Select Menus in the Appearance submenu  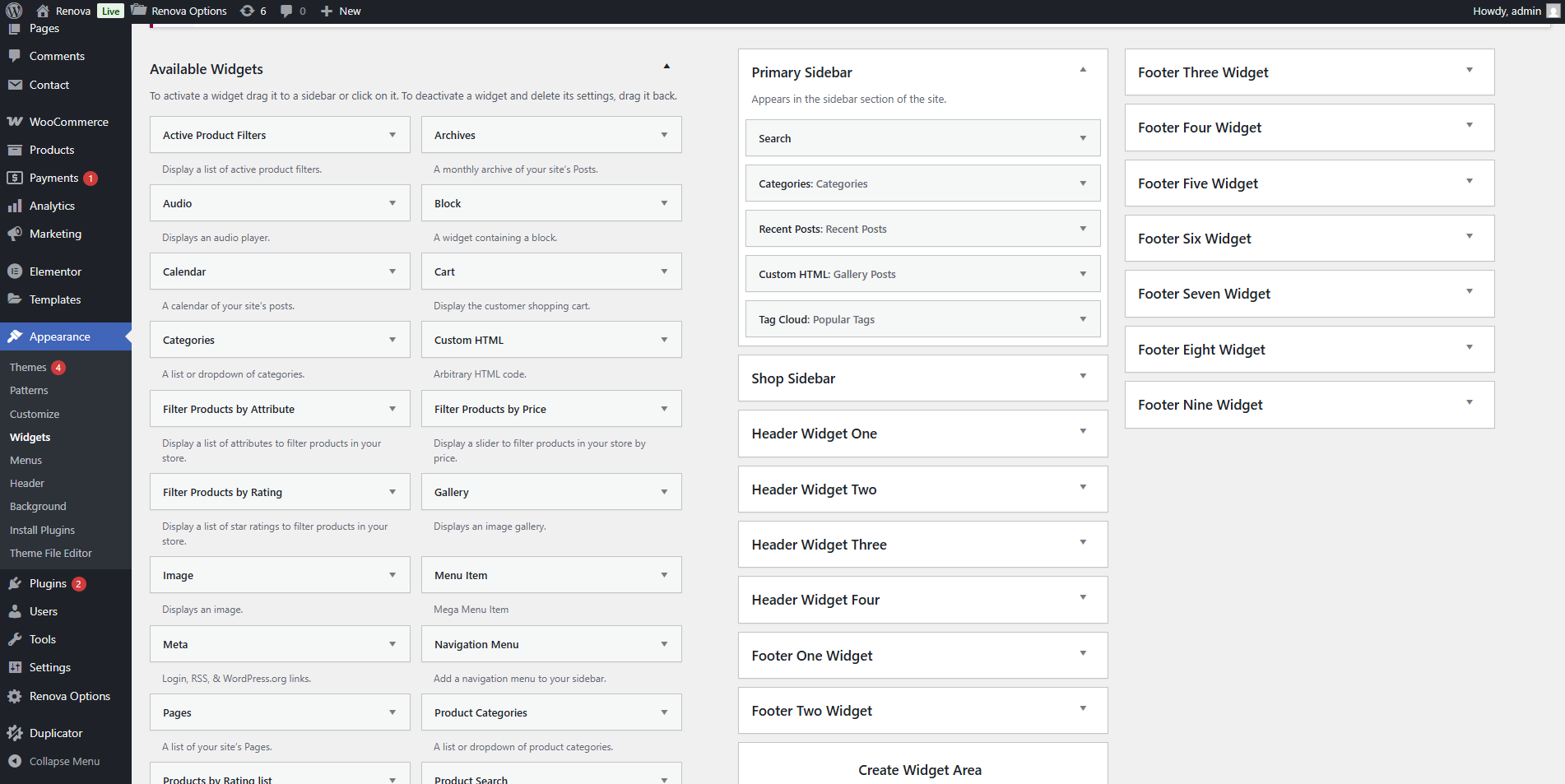click(x=26, y=460)
